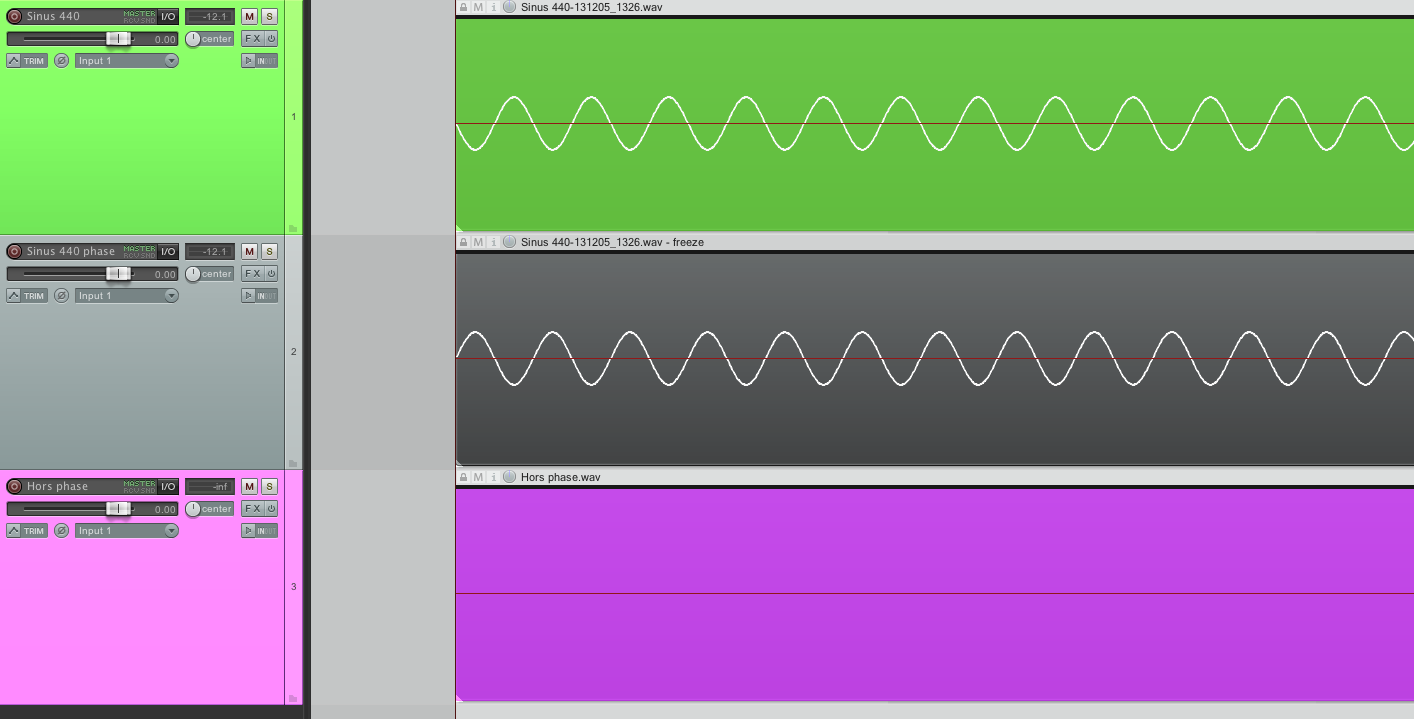
Task: Click the -12.1 peak meter of the Sinus 440 track
Action: click(210, 16)
